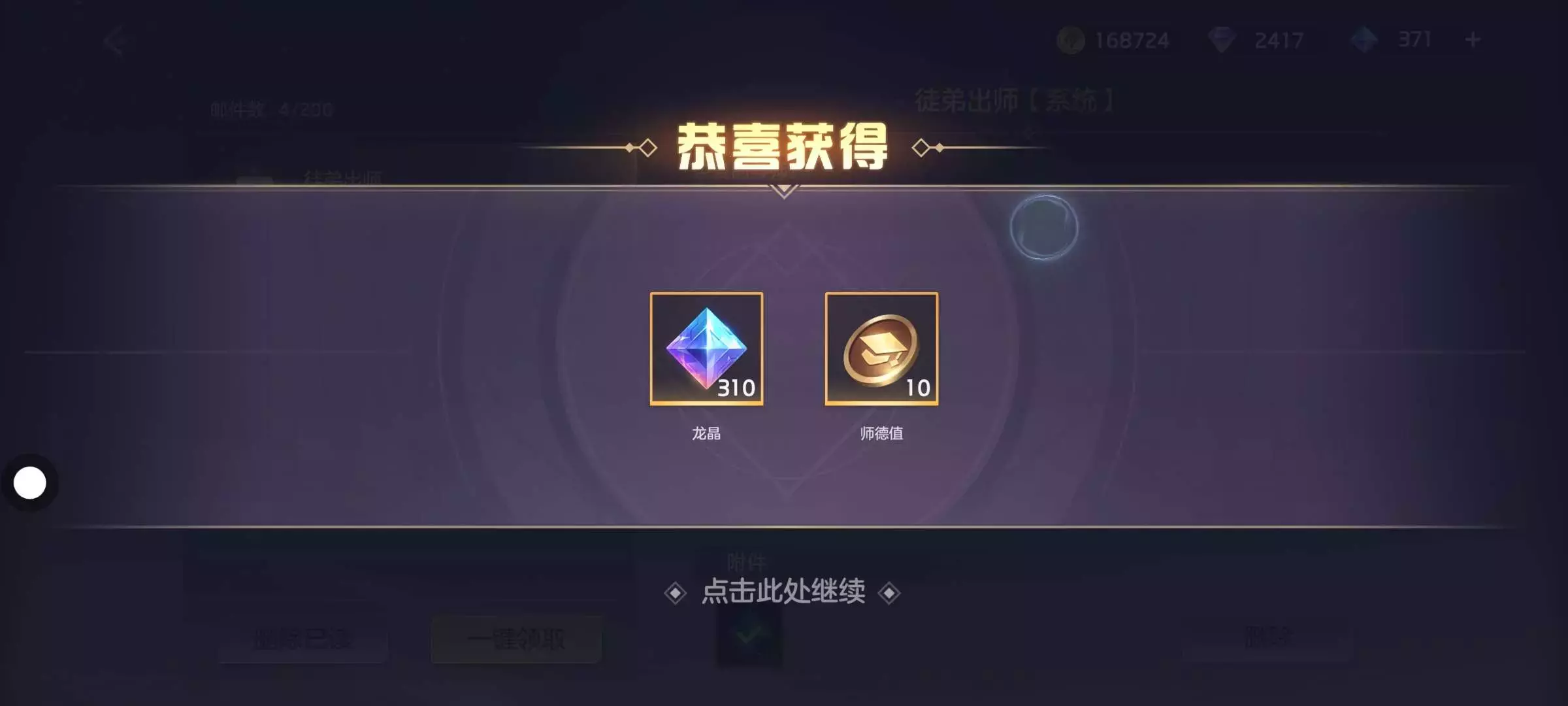Tap the 龙晶 crystal reward icon

click(x=706, y=348)
